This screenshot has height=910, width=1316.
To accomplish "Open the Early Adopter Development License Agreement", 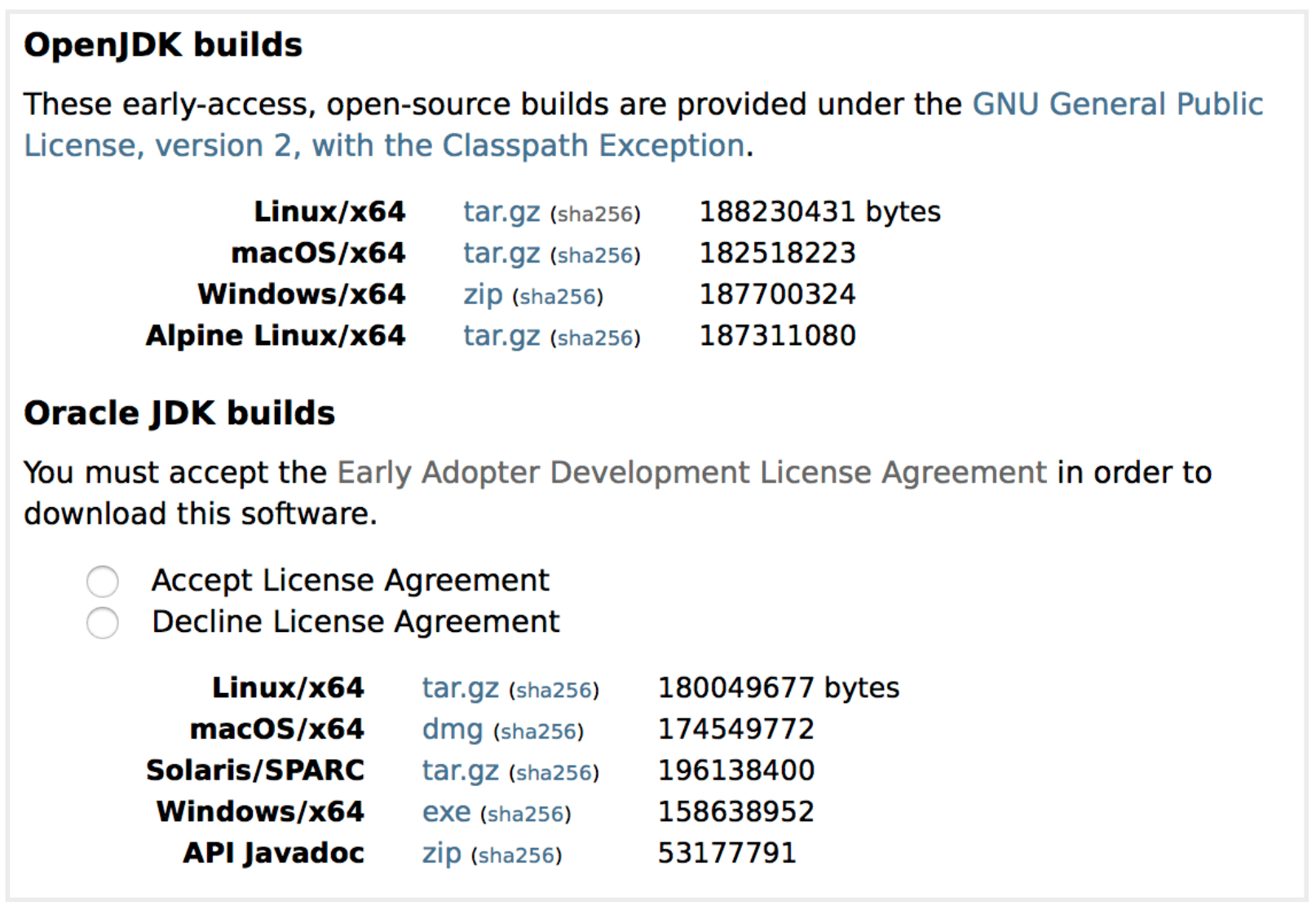I will [692, 472].
